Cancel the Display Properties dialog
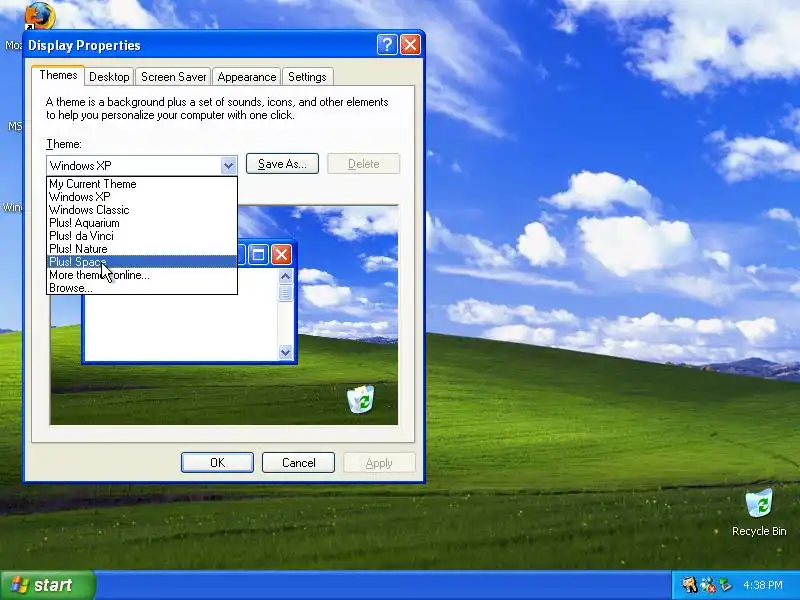 click(298, 463)
